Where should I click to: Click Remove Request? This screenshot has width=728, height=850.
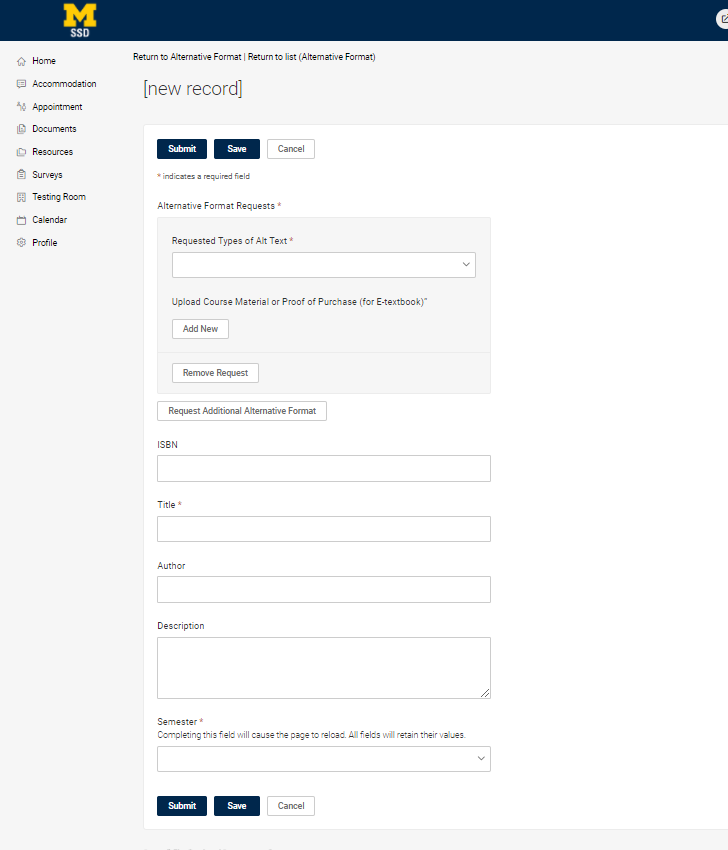tap(214, 372)
